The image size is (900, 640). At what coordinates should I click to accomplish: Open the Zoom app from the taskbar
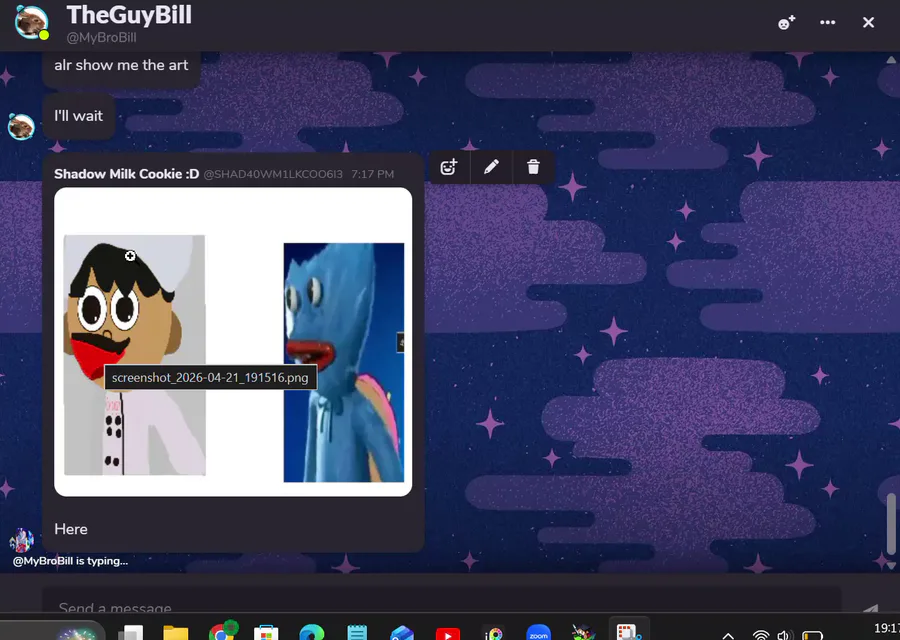538,633
